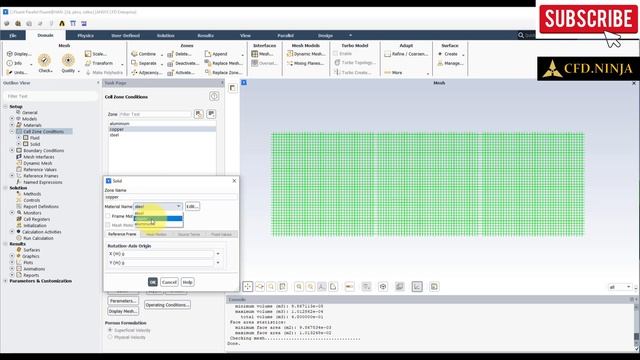Open the Results ribbon tab

click(205, 36)
